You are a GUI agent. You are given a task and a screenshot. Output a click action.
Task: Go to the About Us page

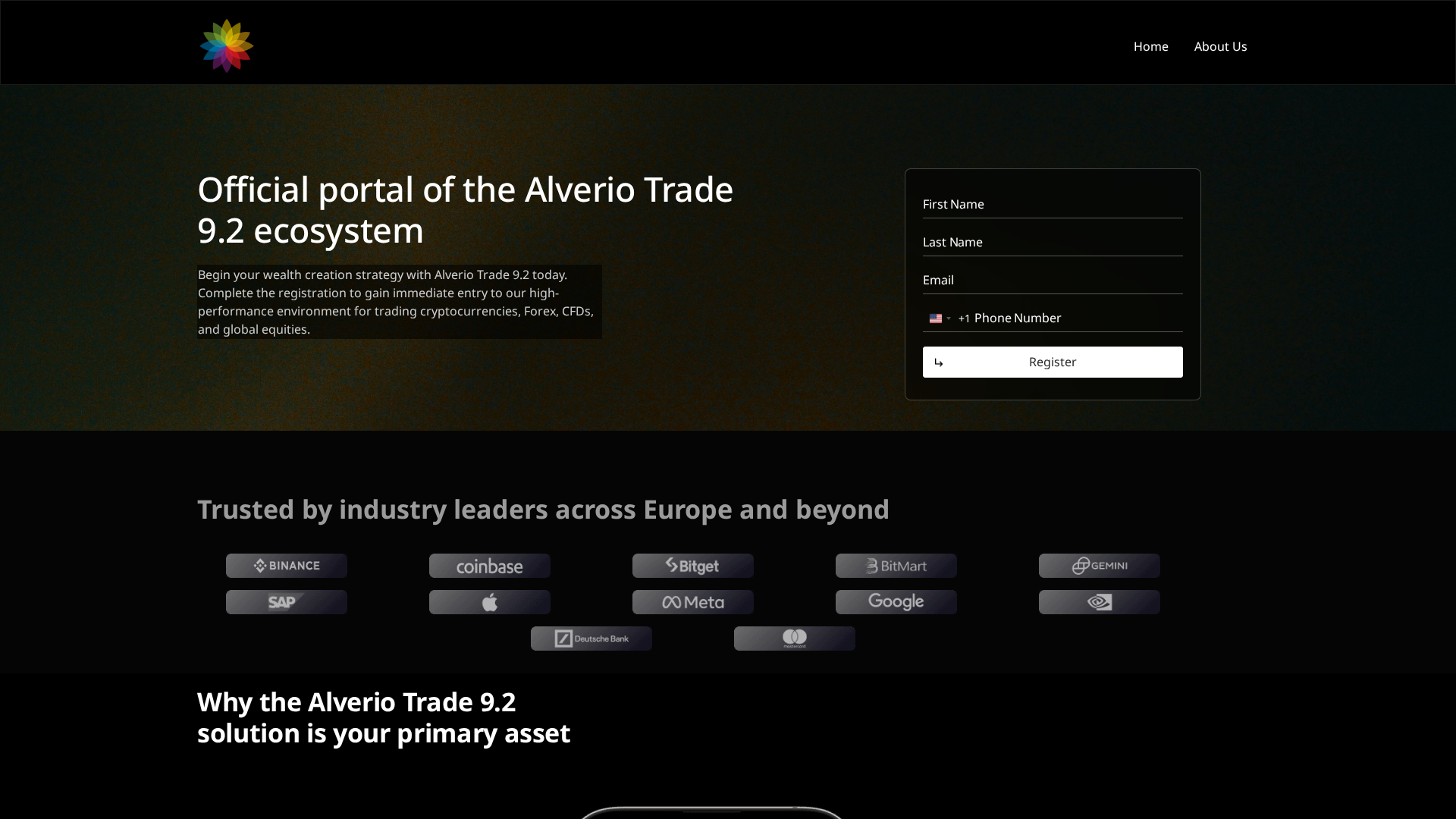click(x=1220, y=46)
